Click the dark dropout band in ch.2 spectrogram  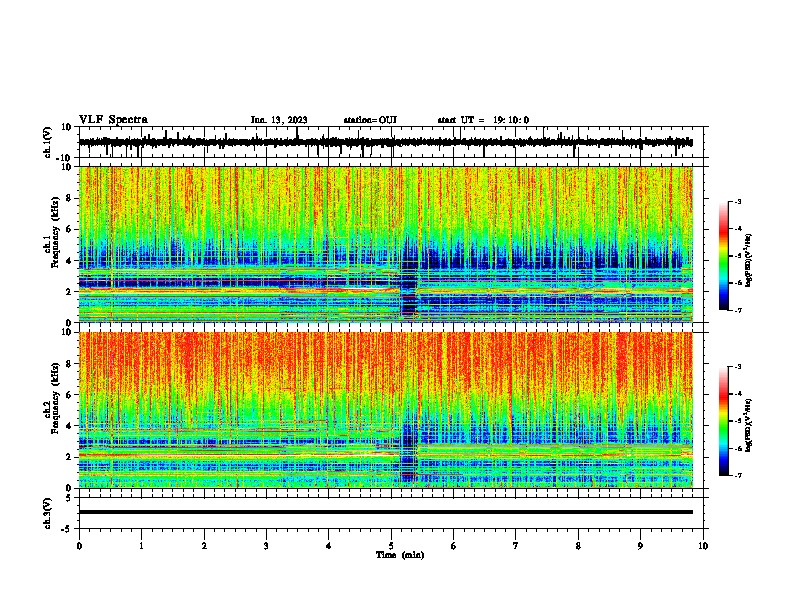point(409,447)
